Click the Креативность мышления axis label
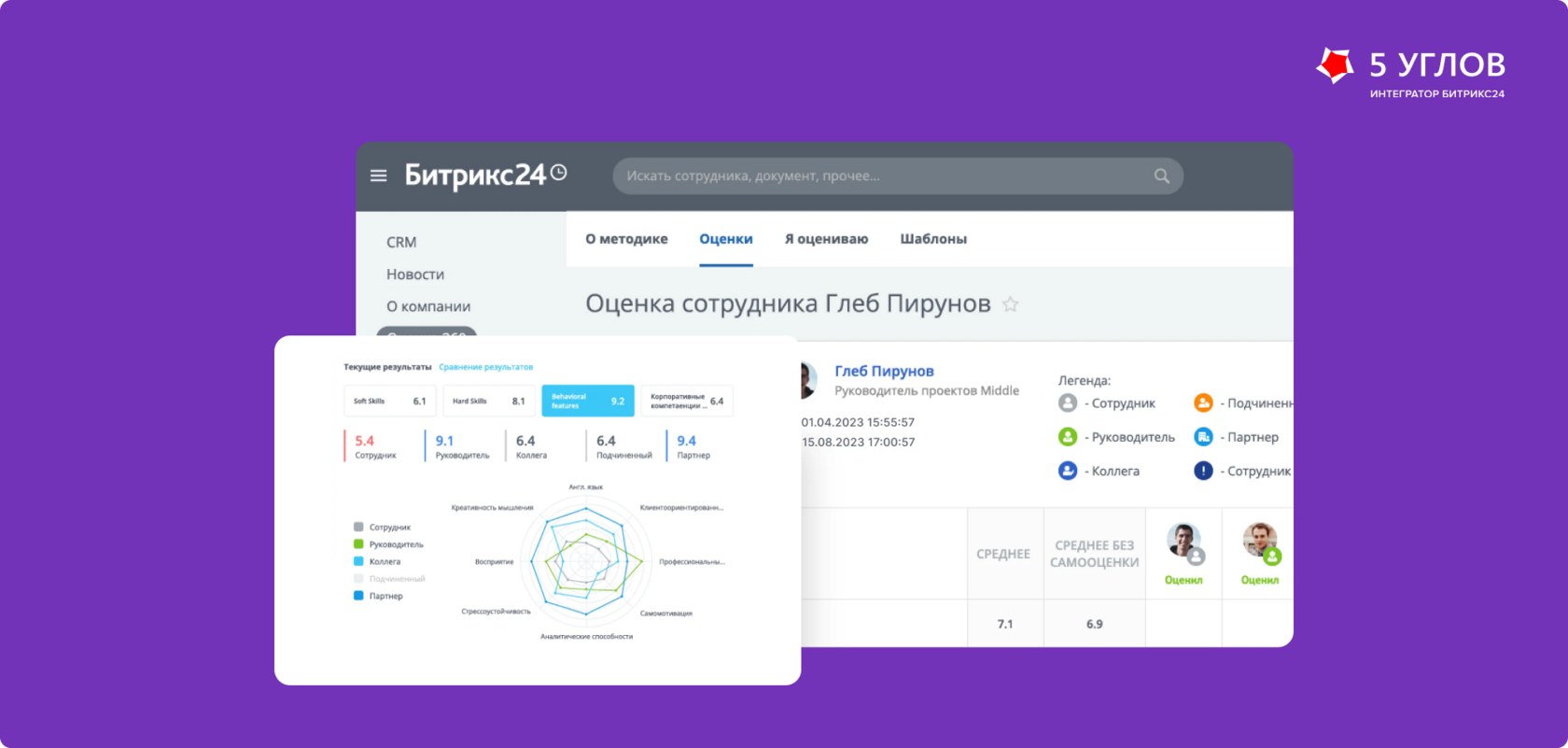The image size is (1568, 748). 492,507
